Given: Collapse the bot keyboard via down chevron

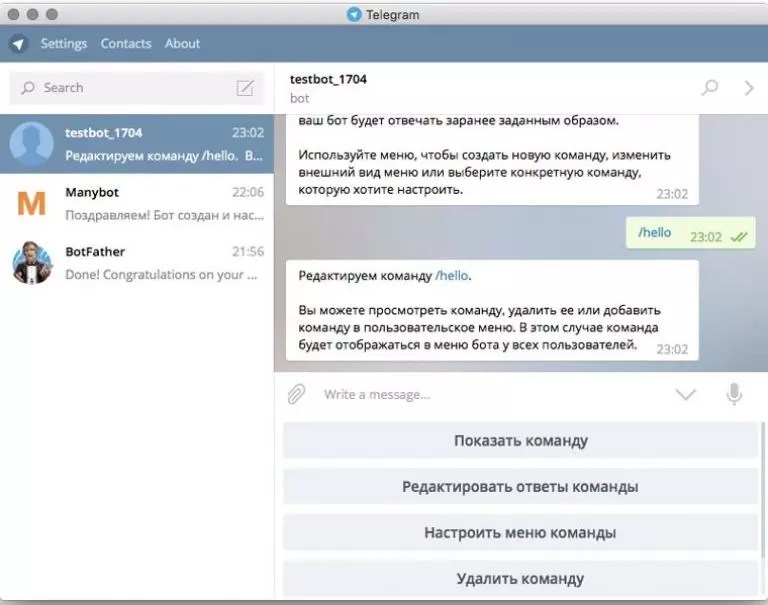Looking at the screenshot, I should coord(685,394).
